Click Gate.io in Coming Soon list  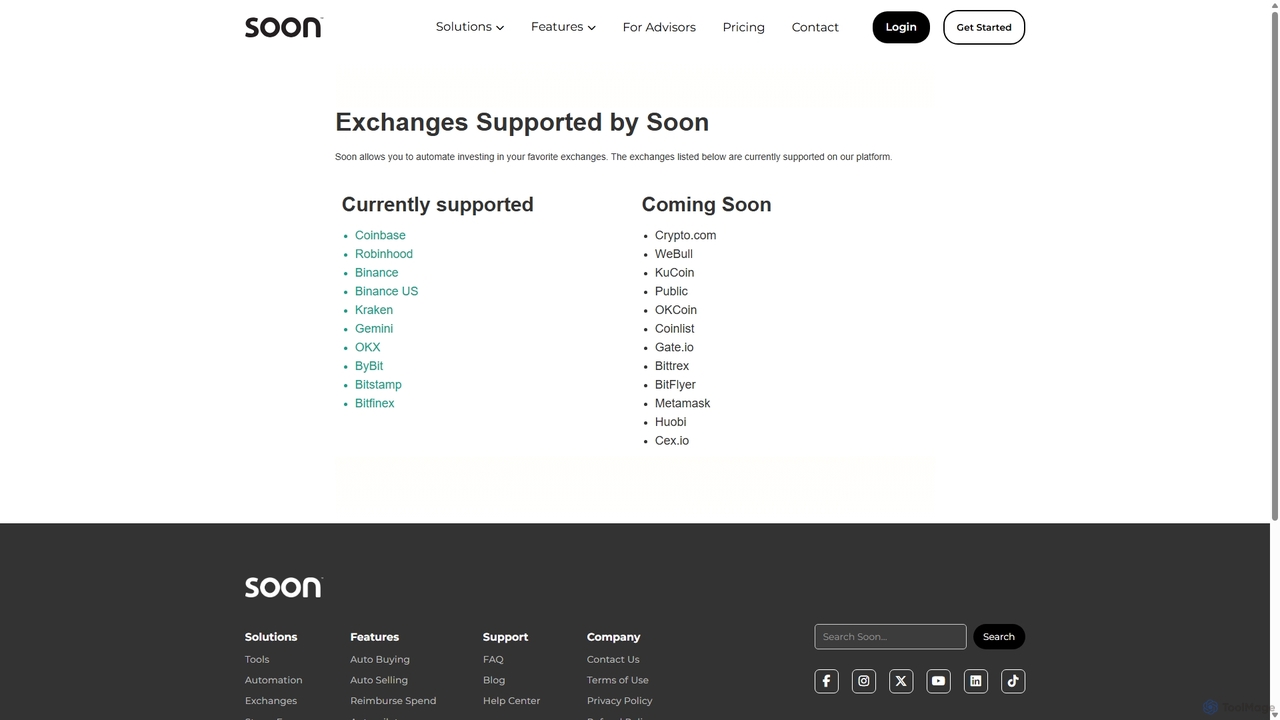click(674, 347)
